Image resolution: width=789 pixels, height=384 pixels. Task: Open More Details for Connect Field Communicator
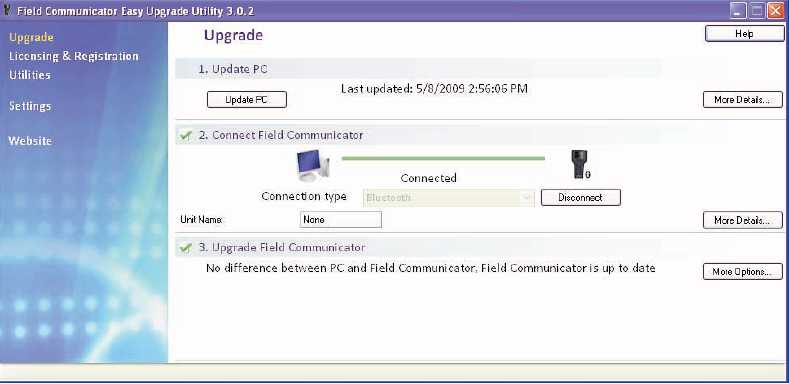point(743,220)
